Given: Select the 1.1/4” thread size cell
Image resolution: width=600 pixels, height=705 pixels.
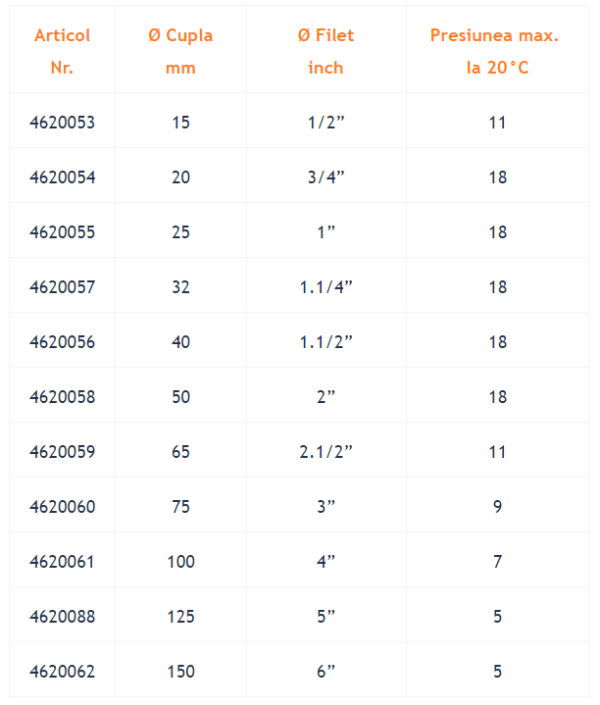Looking at the screenshot, I should click(x=326, y=287).
